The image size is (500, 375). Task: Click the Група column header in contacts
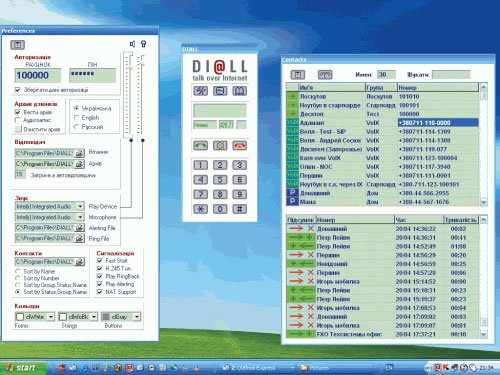pyautogui.click(x=381, y=88)
